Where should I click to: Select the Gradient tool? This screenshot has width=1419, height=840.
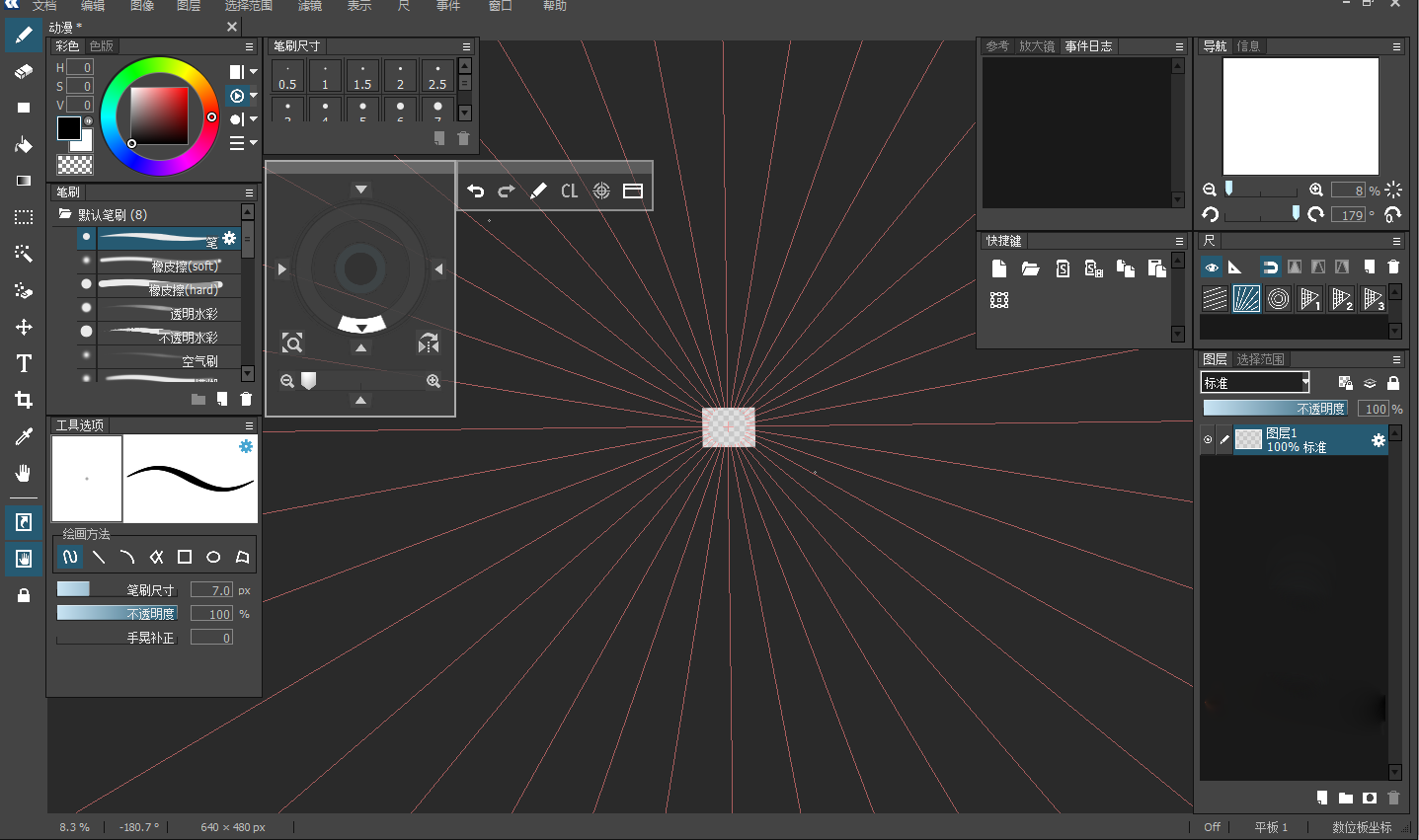[x=24, y=181]
